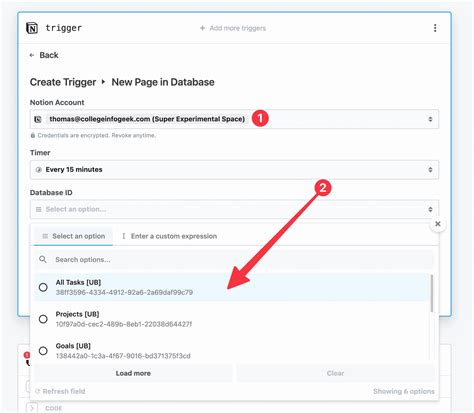
Task: Select the All Tasks [UB] radio button
Action: (43, 287)
